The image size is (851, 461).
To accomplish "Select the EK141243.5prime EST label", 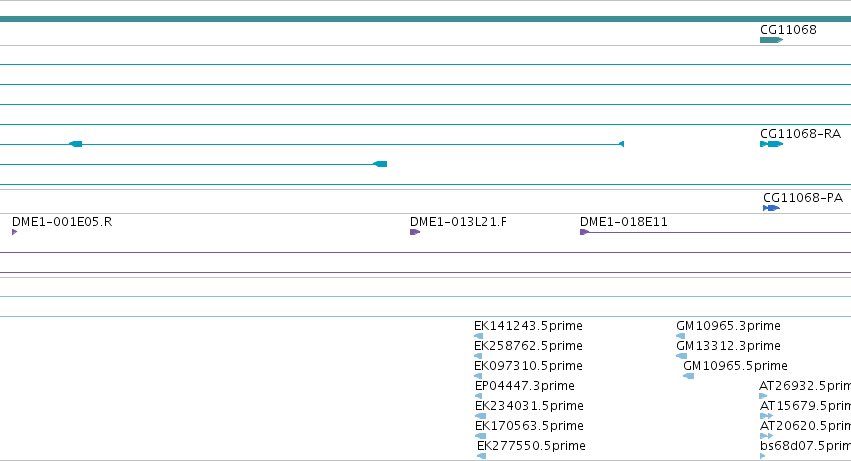I will [528, 326].
